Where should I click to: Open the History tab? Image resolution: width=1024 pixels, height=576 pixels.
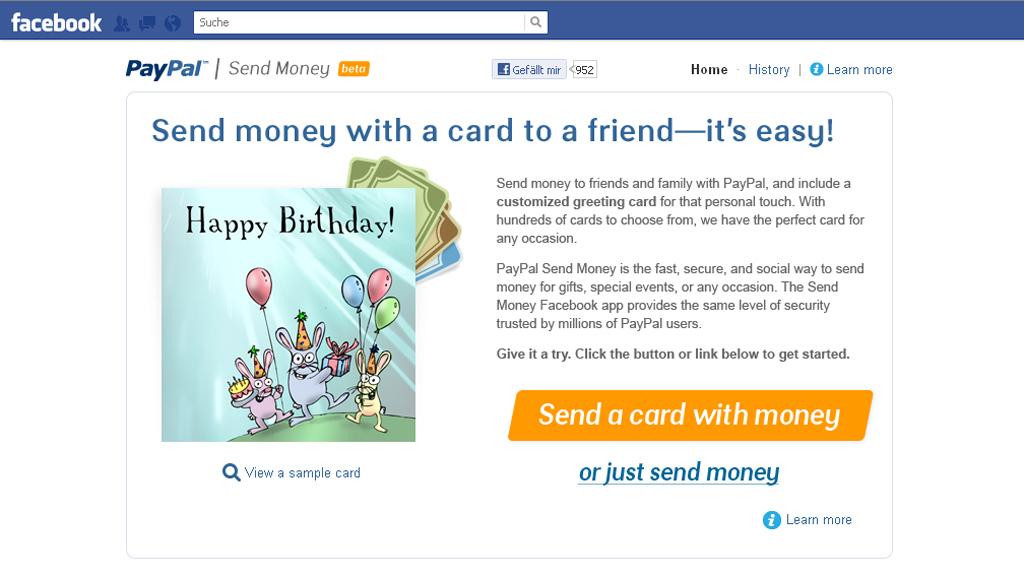click(769, 69)
